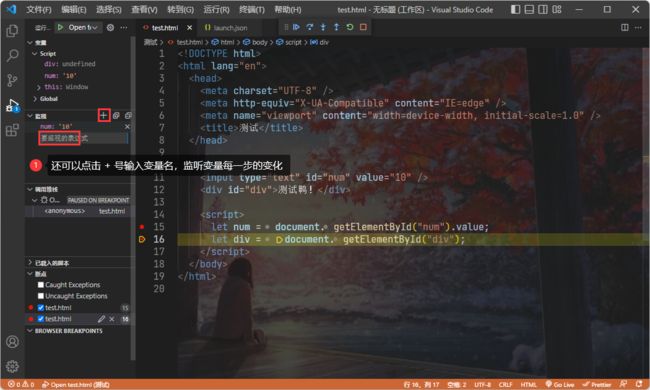The height and width of the screenshot is (390, 650).
Task: Open the Run and Debug view
Action: (x=12, y=105)
